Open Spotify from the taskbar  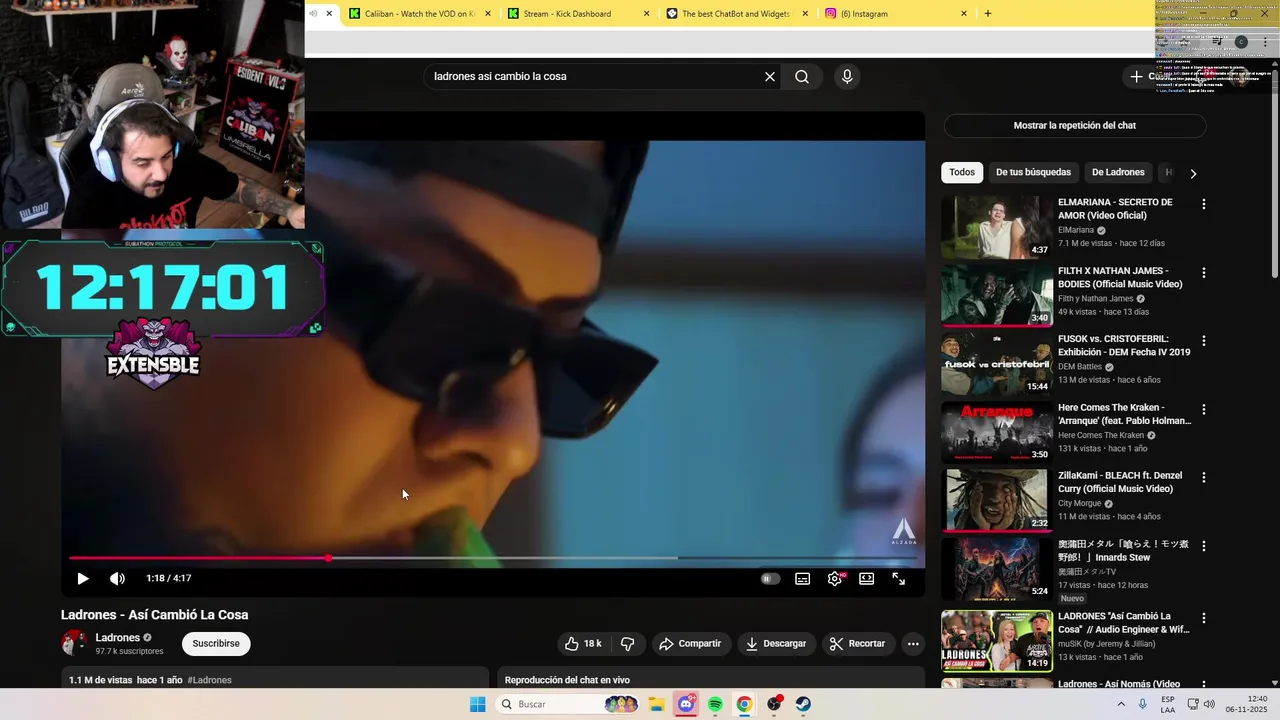[x=715, y=705]
